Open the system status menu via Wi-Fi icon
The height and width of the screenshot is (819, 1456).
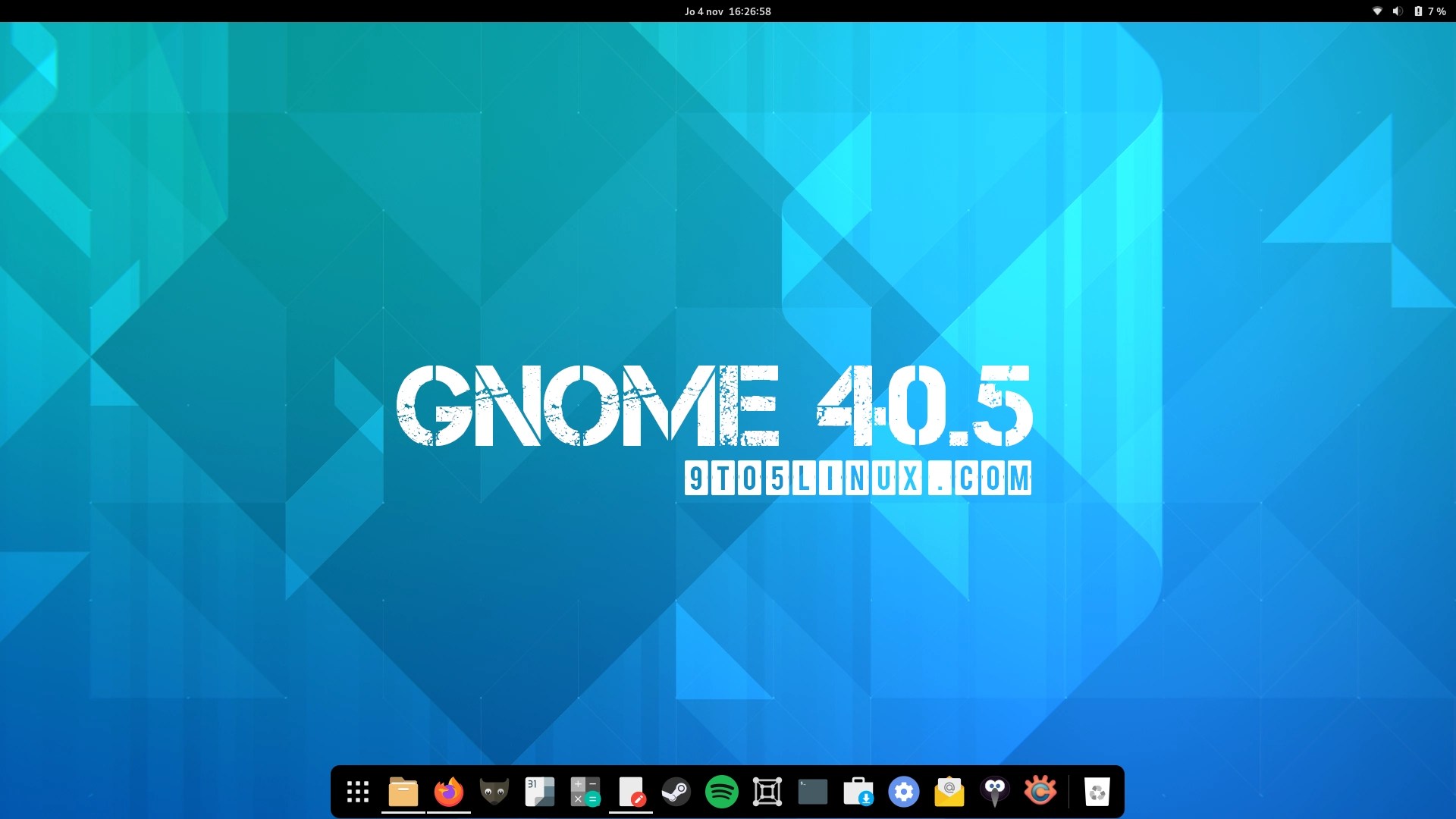pos(1378,11)
